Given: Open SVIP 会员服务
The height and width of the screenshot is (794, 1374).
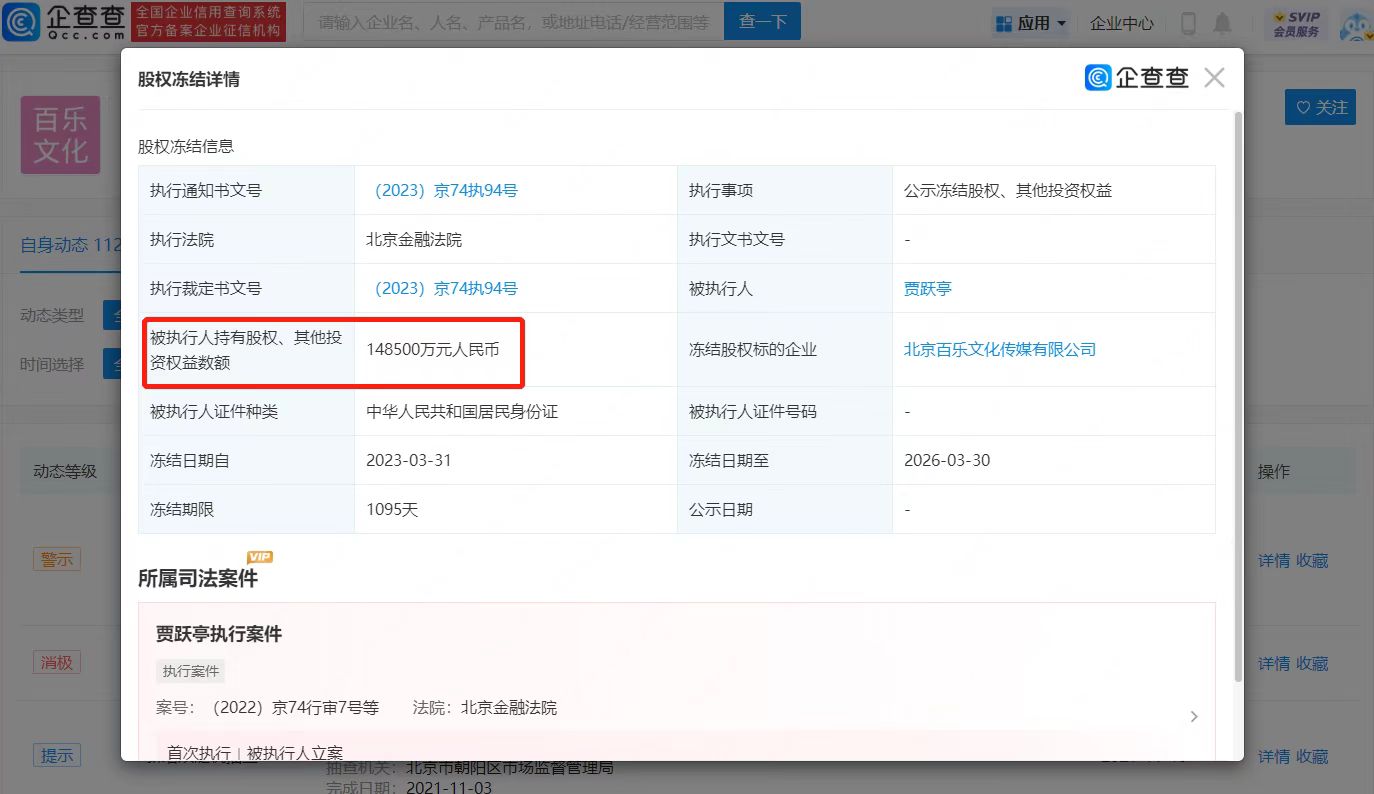Looking at the screenshot, I should 1296,23.
